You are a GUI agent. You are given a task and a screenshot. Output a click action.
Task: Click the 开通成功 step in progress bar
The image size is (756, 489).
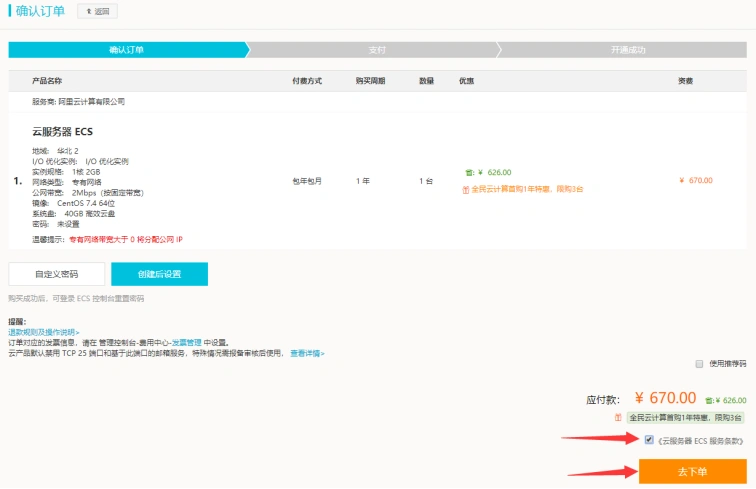628,50
